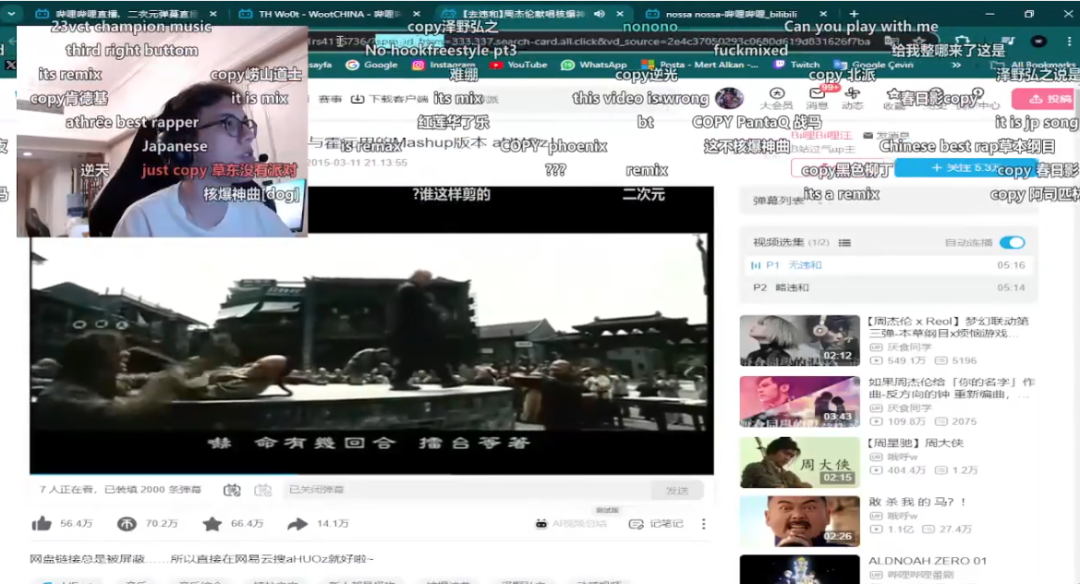Open the Twitch bookmark
Screen dimensions: 1080x584
click(x=796, y=65)
